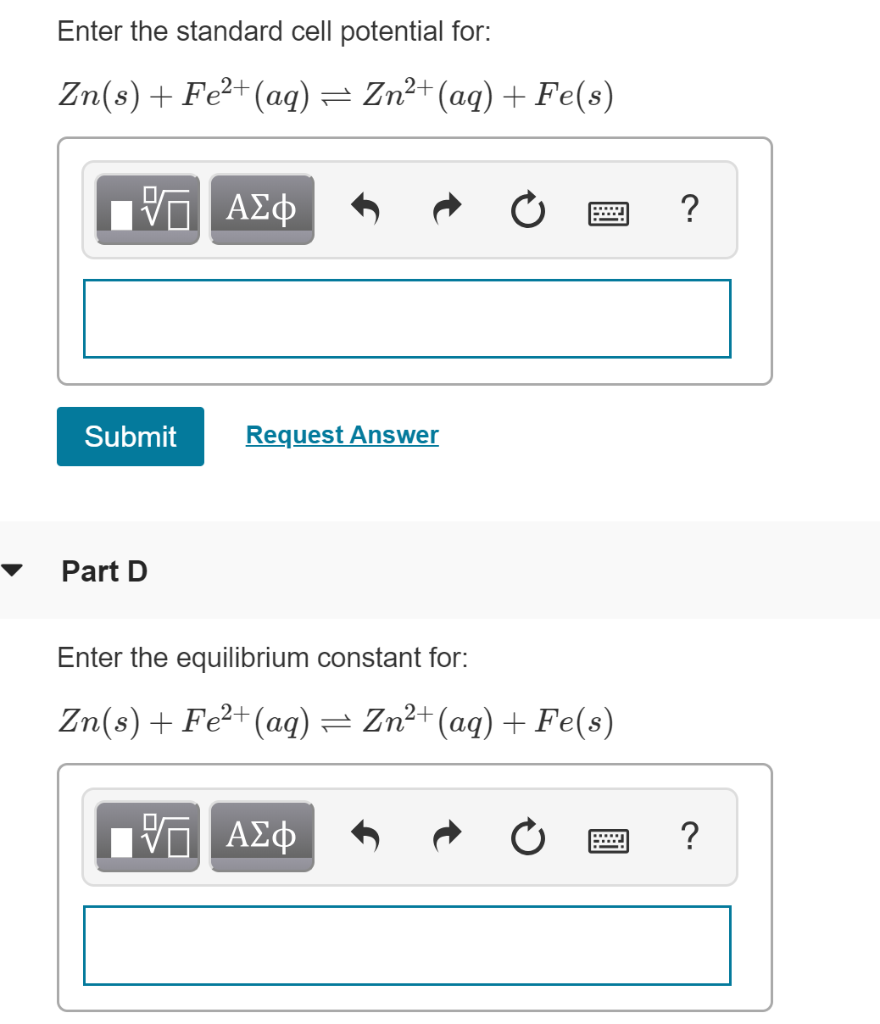Reset the Part D answer field
The image size is (880, 1024).
(x=527, y=837)
